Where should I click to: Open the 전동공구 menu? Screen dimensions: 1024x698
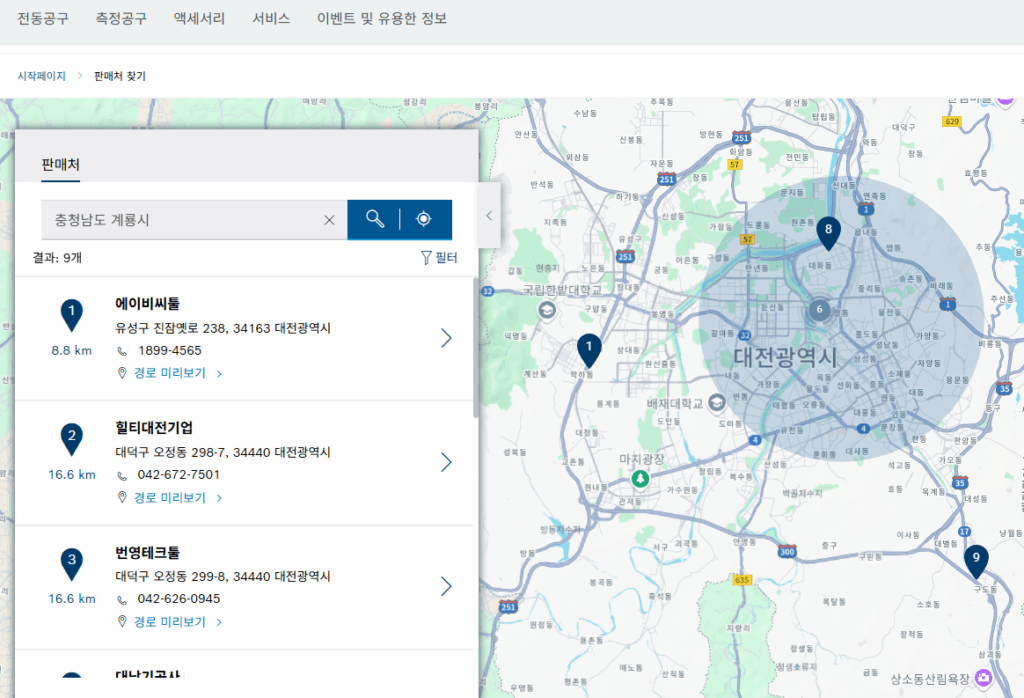point(42,18)
